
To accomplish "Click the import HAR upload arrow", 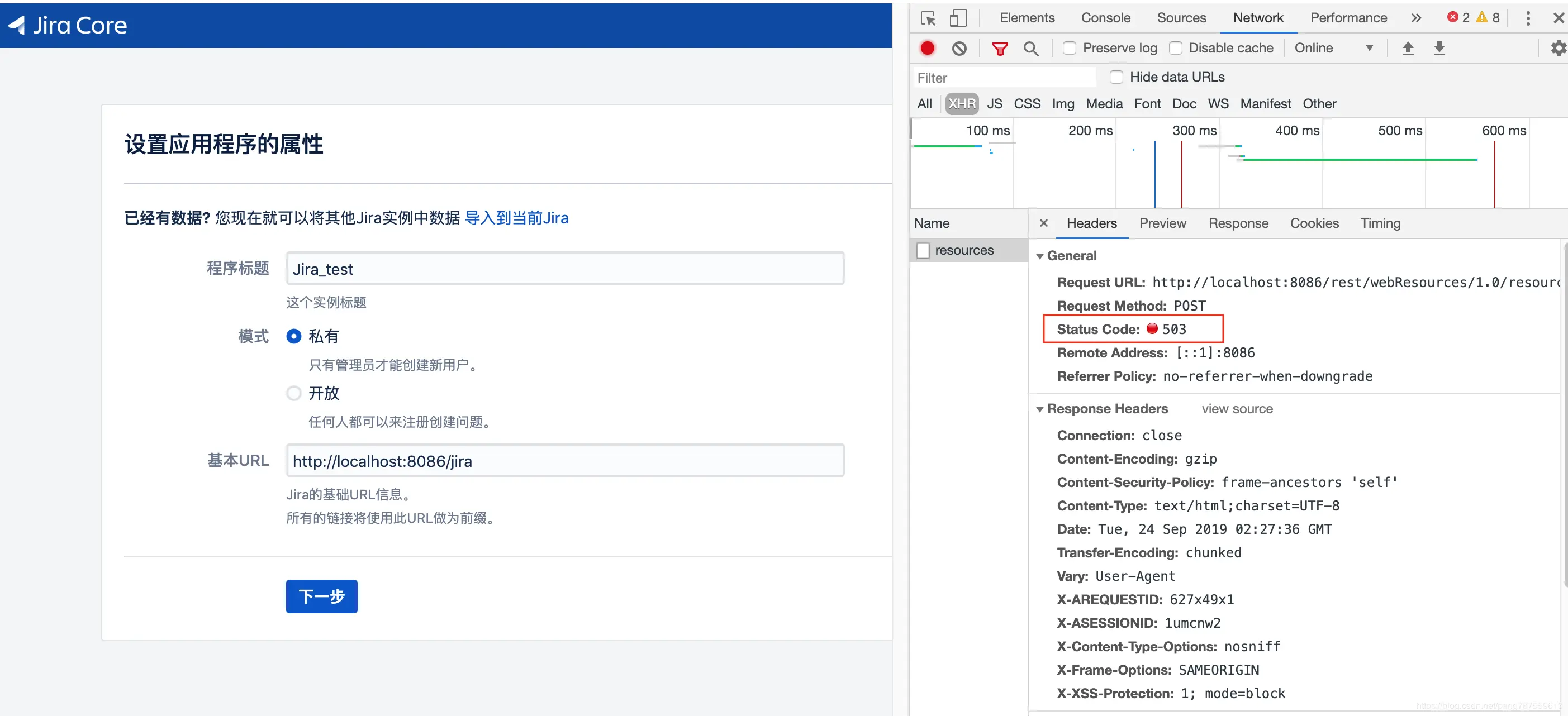I will pos(1407,48).
